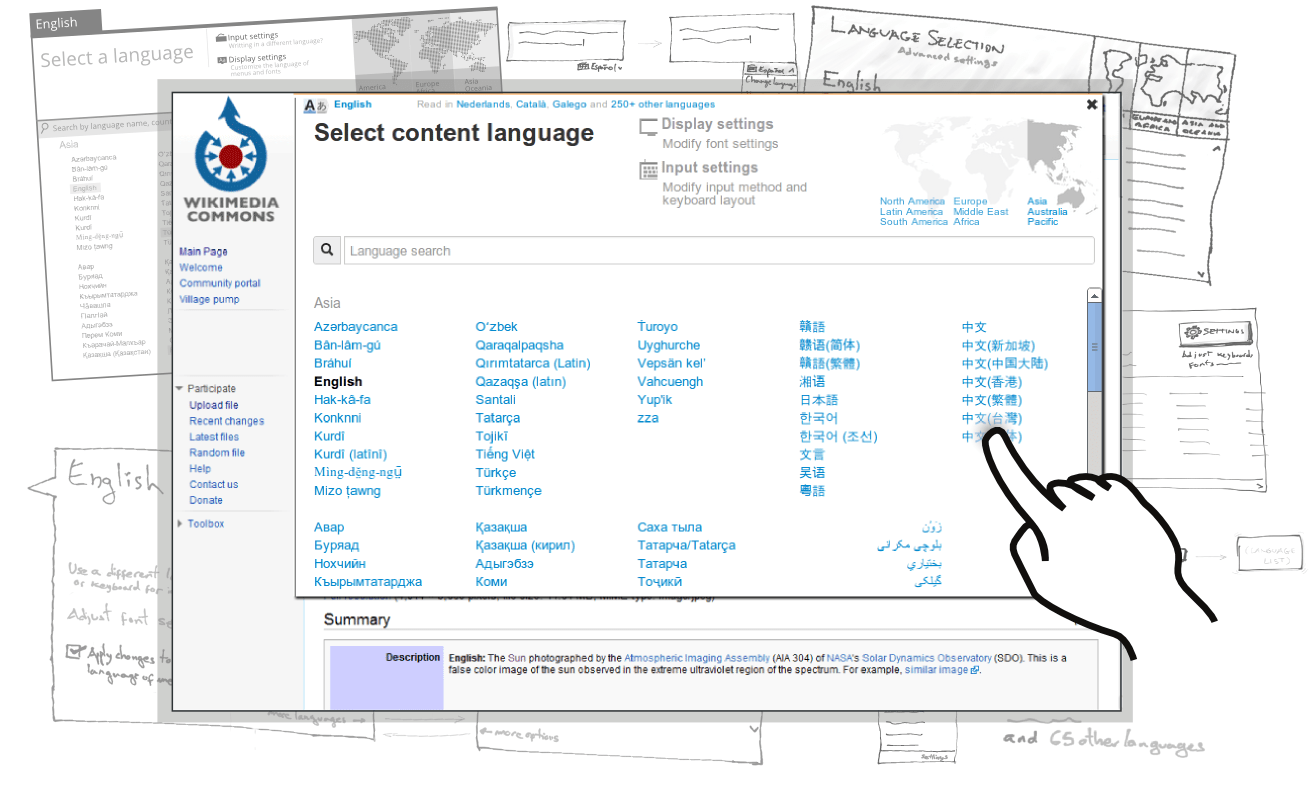This screenshot has height=787, width=1315.
Task: Open Random file in sidebar
Action: coord(217,453)
